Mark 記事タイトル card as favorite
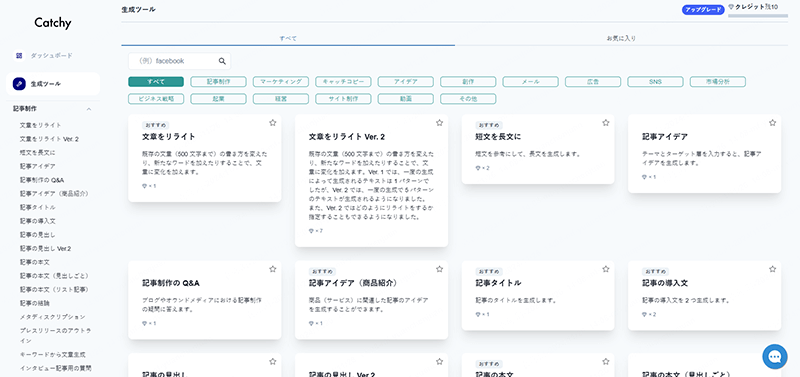This screenshot has width=800, height=377. click(x=606, y=269)
